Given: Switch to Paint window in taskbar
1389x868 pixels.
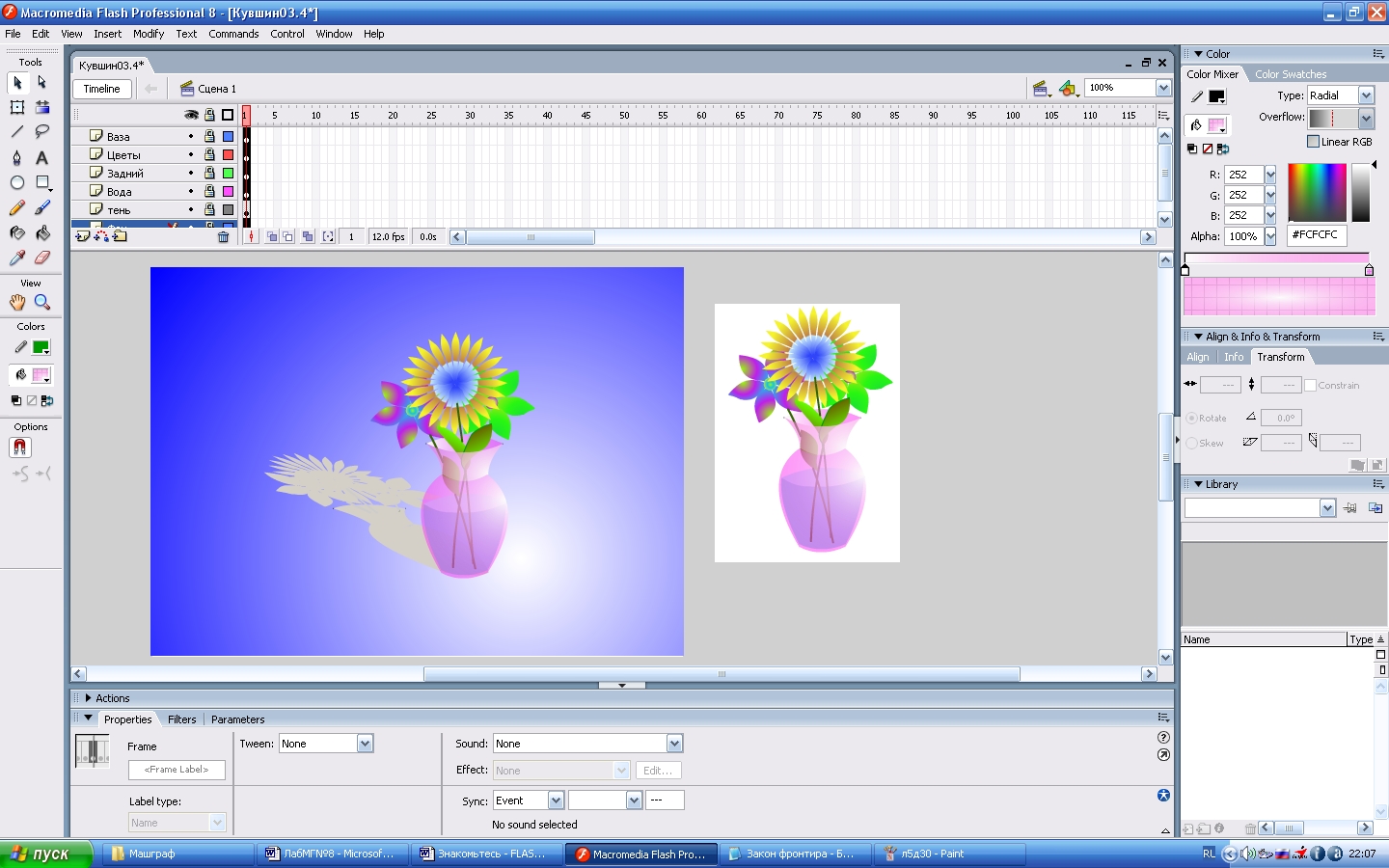Looking at the screenshot, I should pos(949,854).
